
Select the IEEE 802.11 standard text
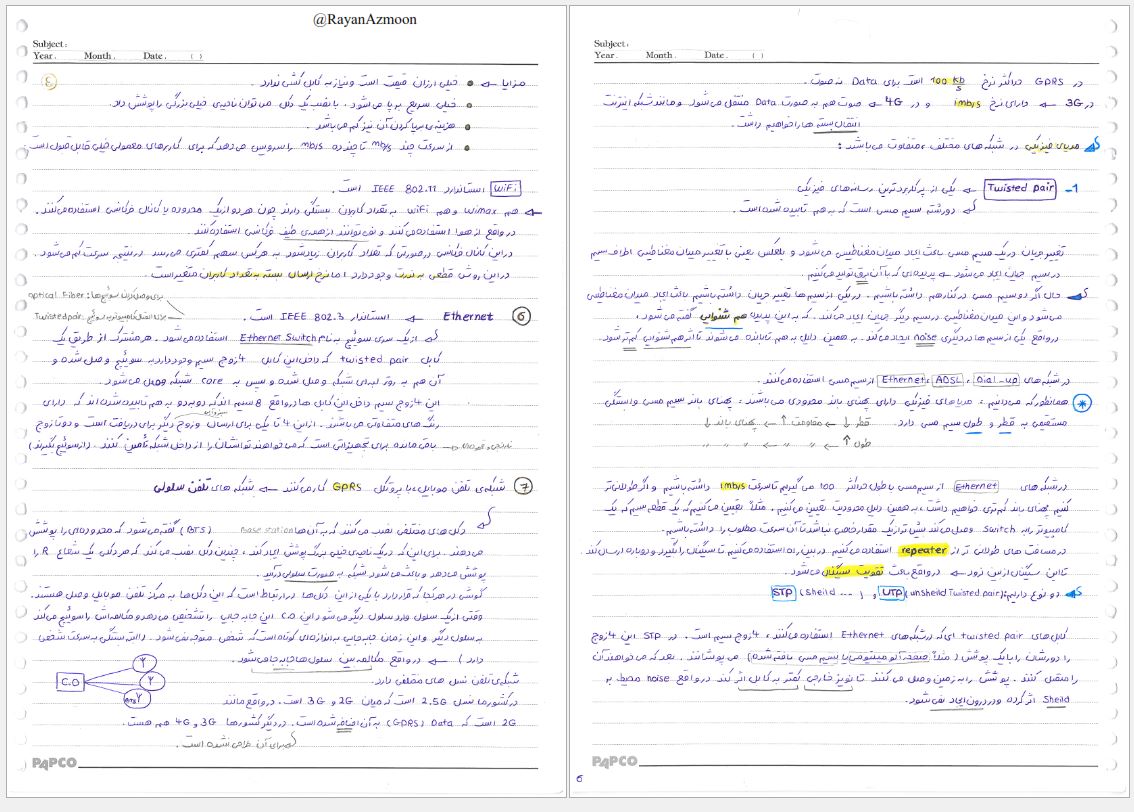point(404,189)
